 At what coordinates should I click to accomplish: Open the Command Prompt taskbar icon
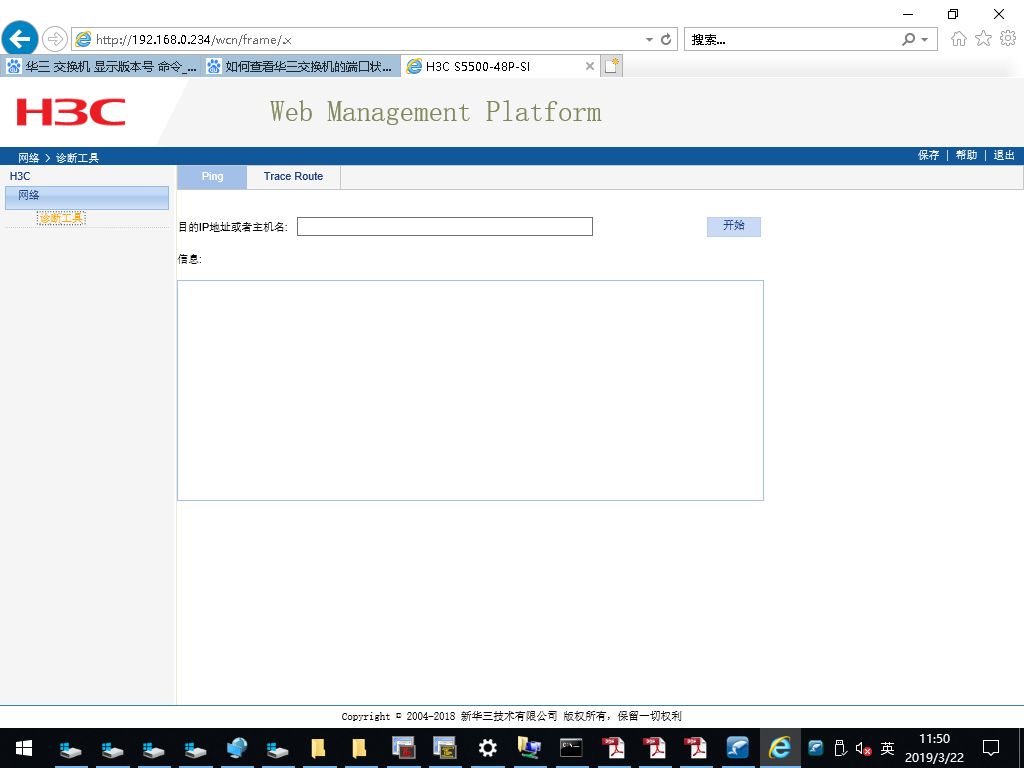click(571, 748)
